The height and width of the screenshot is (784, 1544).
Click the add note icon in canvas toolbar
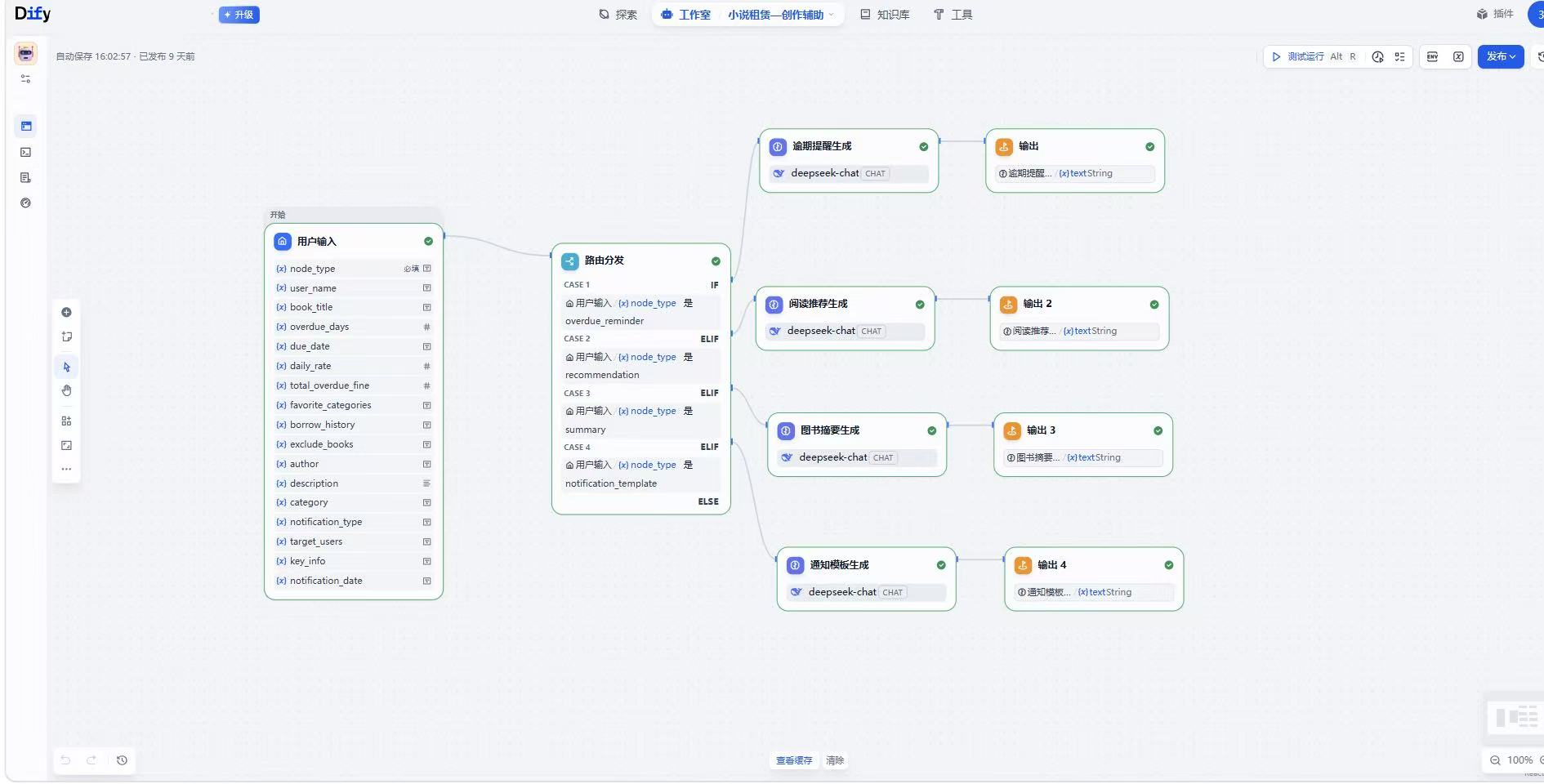pos(67,336)
